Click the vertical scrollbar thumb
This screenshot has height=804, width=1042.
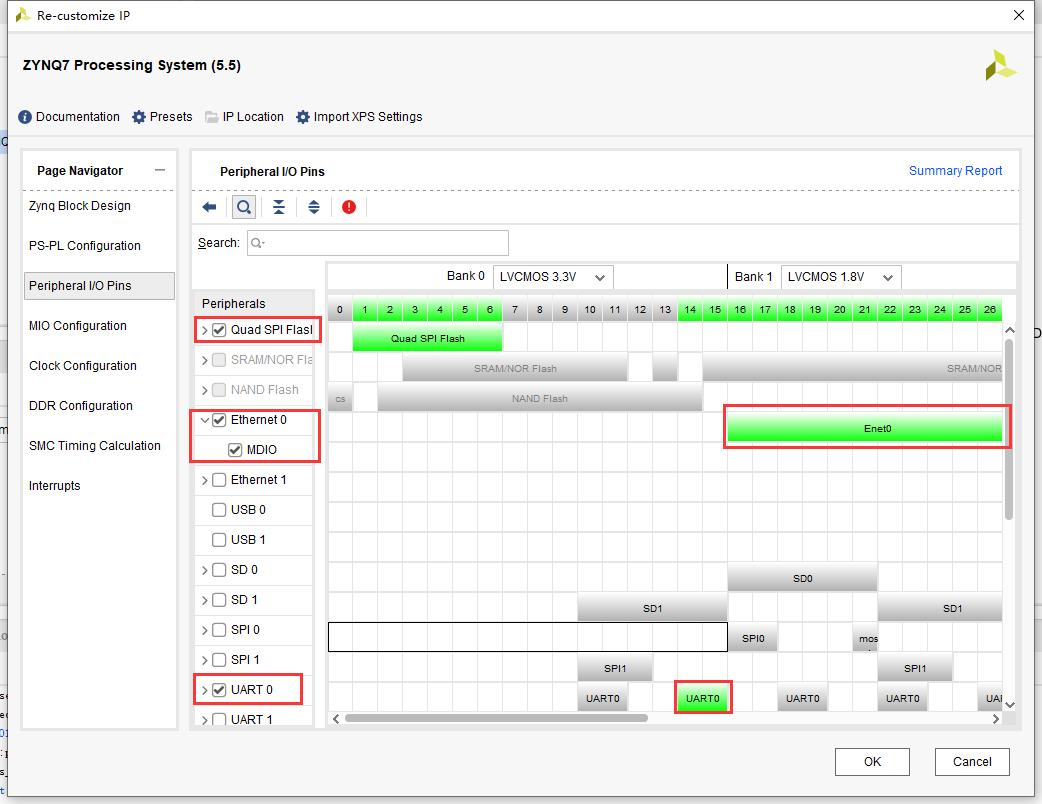pyautogui.click(x=1009, y=429)
